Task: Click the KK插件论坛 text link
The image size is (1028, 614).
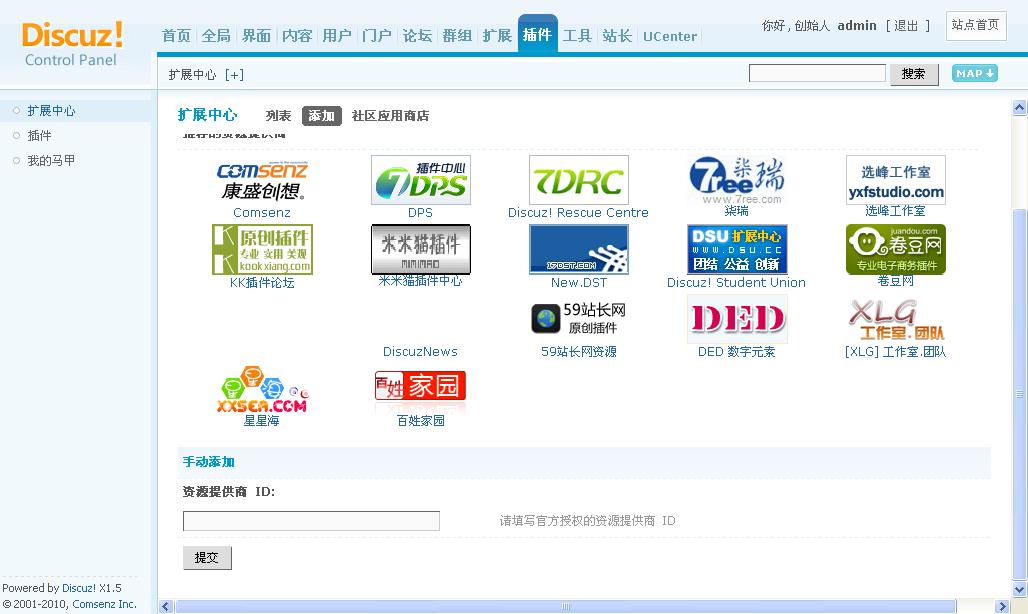Action: (262, 283)
